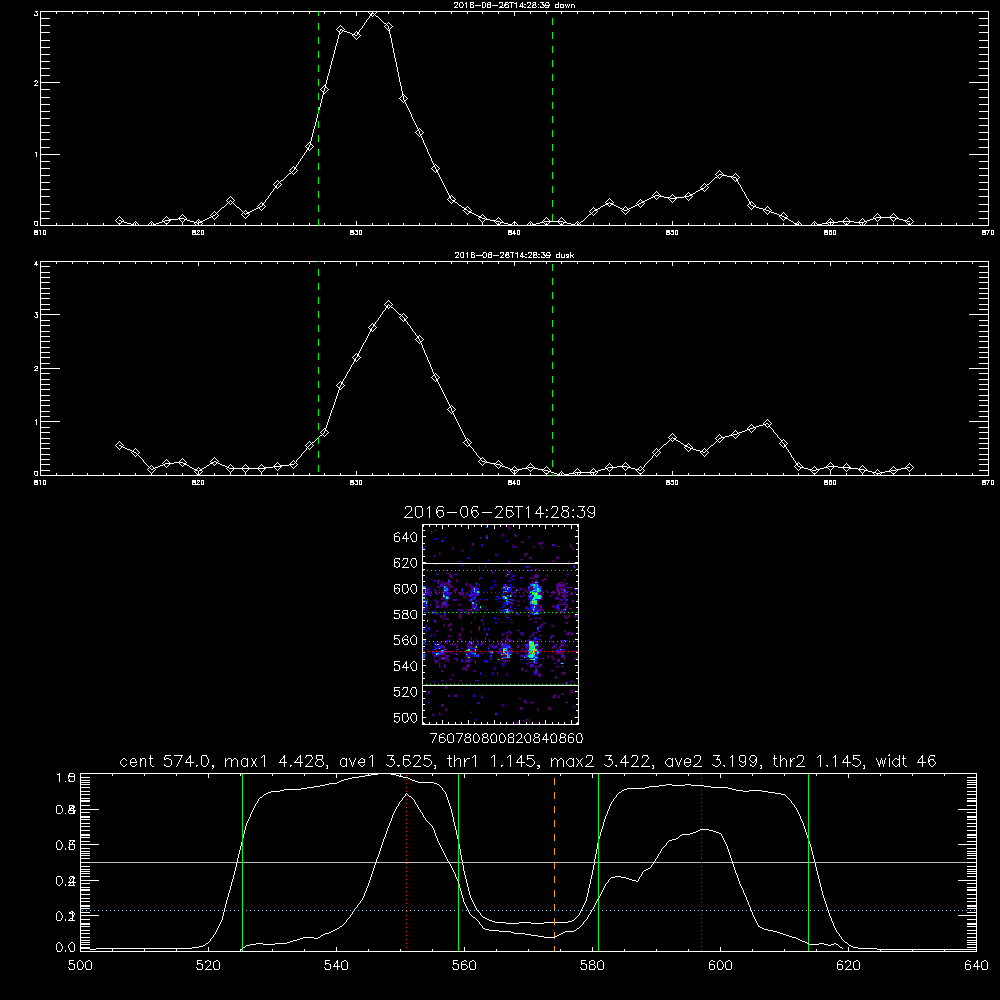Image resolution: width=1000 pixels, height=1000 pixels.
Task: Click the bottom plot y-axis label 0.0
Action: point(66,947)
